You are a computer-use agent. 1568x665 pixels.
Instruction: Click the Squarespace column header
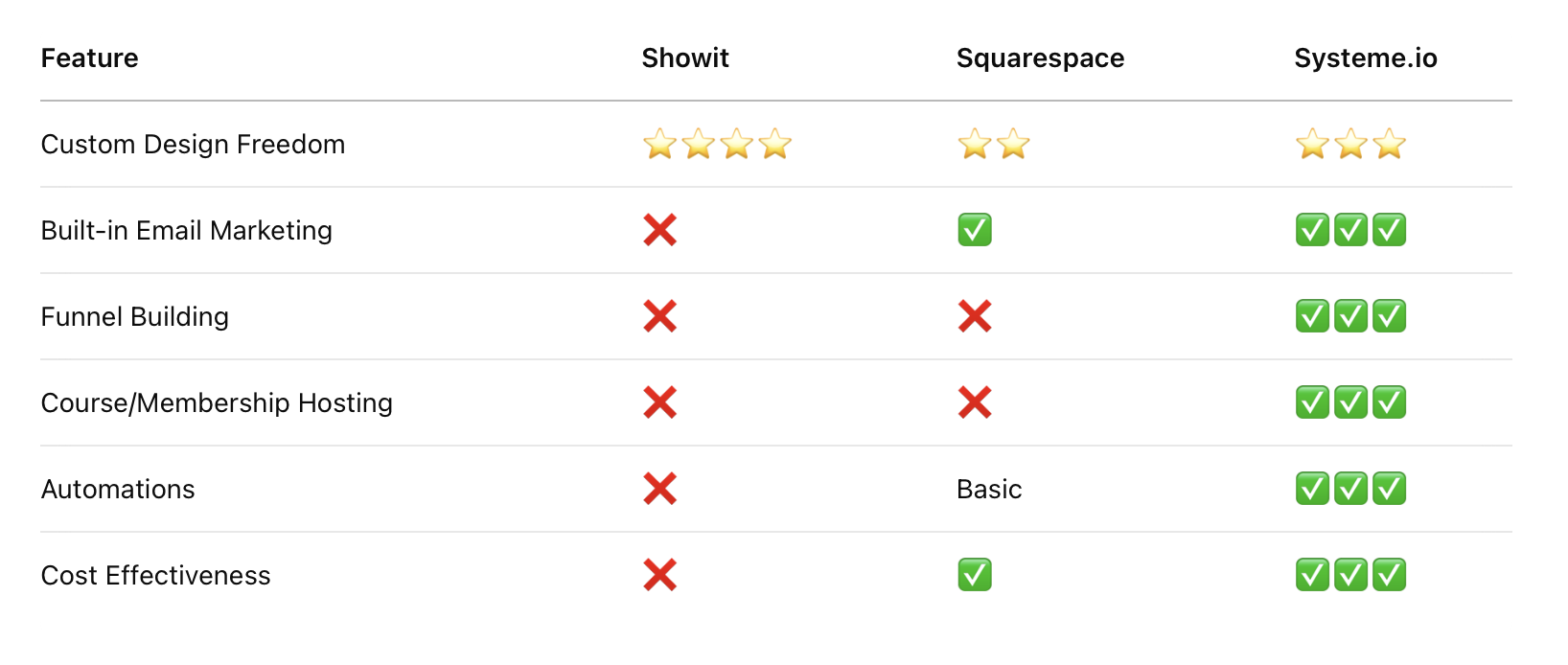pos(1040,58)
